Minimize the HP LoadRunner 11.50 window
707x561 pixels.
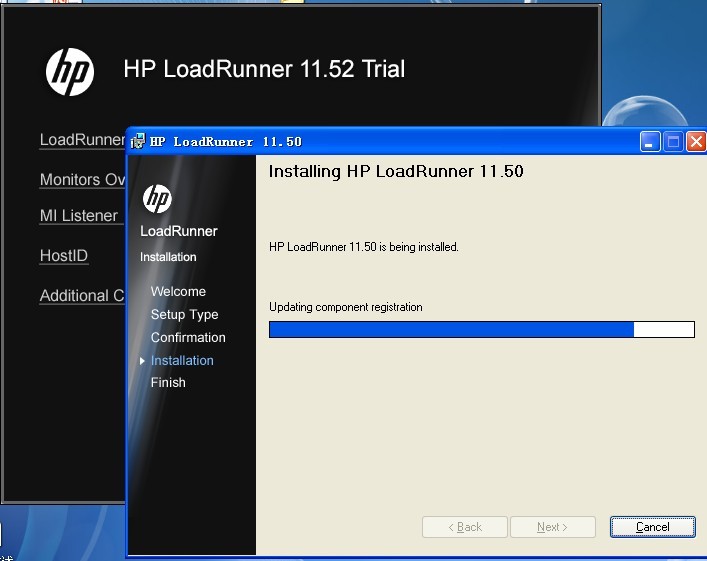point(650,142)
